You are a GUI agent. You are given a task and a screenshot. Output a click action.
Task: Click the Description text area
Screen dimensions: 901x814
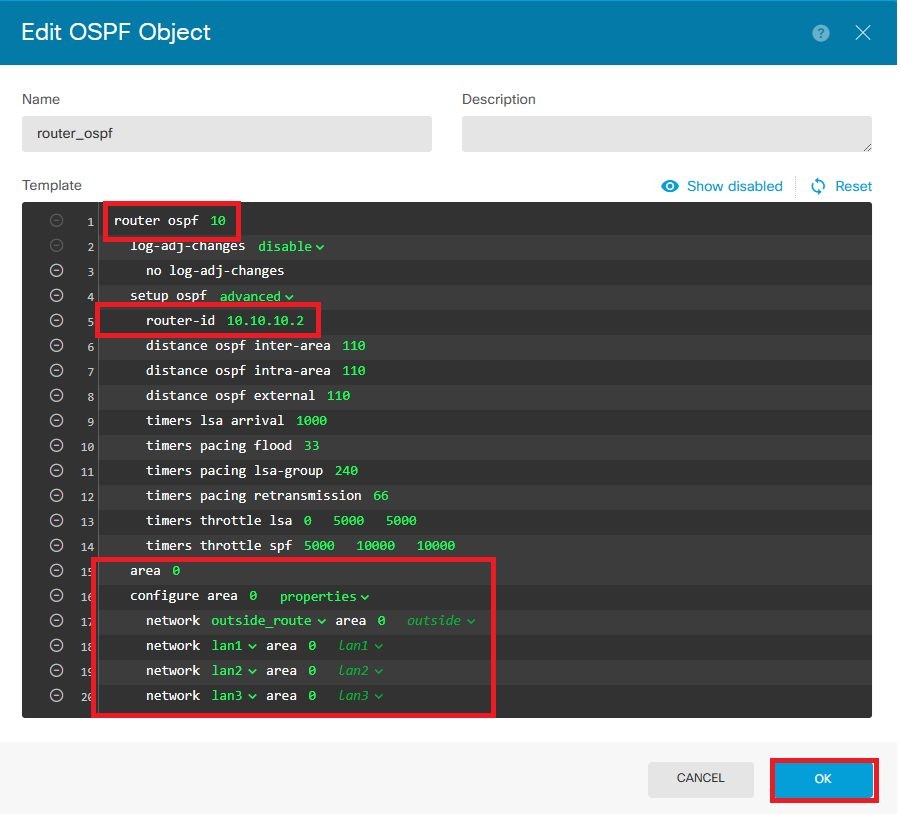666,134
